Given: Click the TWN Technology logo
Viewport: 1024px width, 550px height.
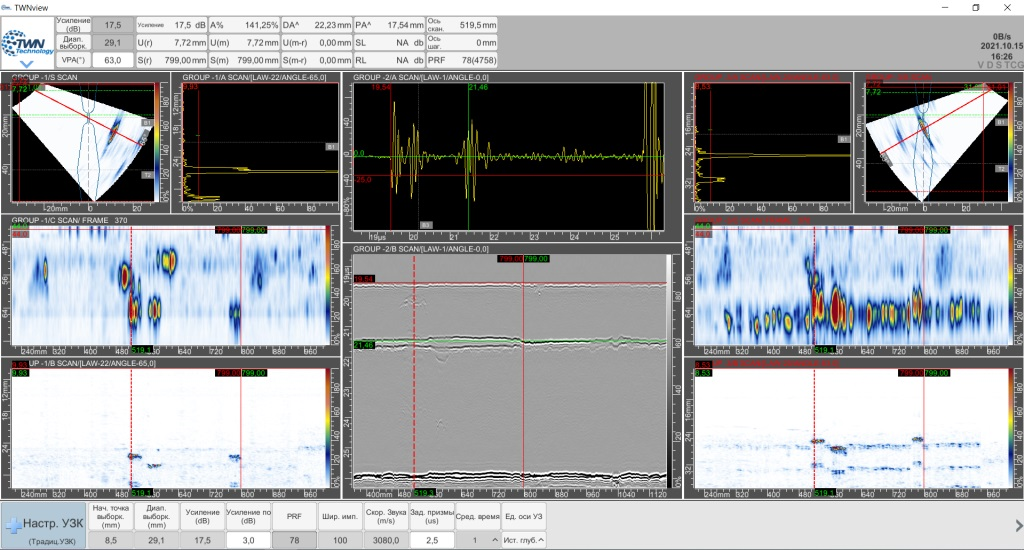Looking at the screenshot, I should tap(27, 43).
